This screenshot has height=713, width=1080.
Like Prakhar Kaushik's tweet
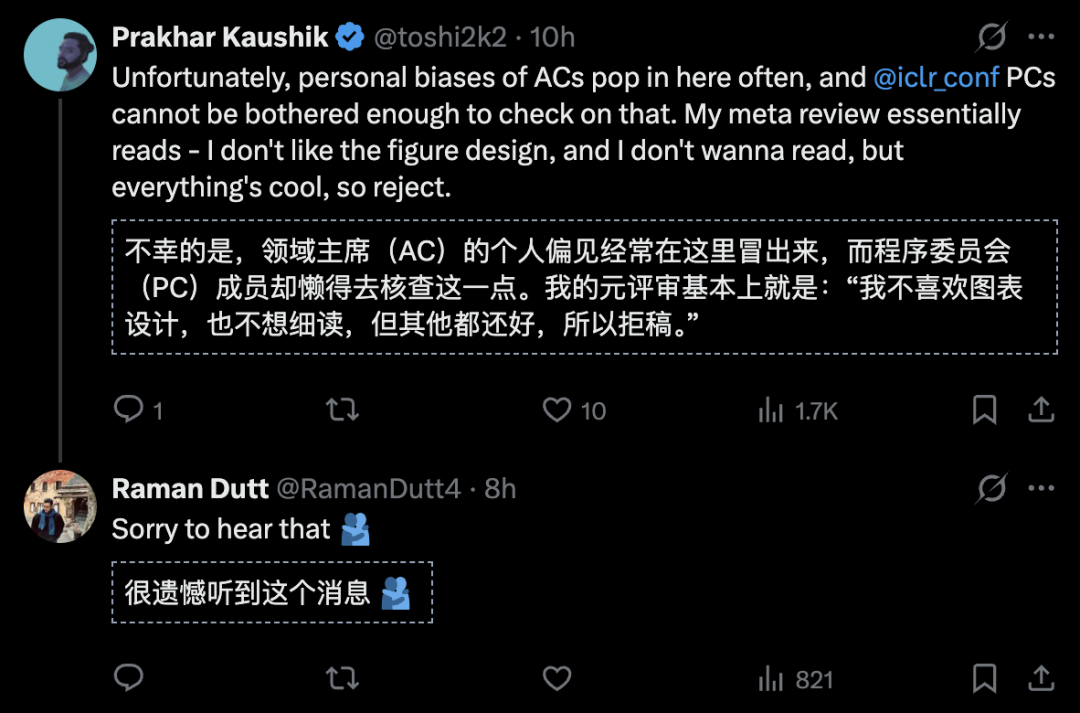pyautogui.click(x=557, y=409)
